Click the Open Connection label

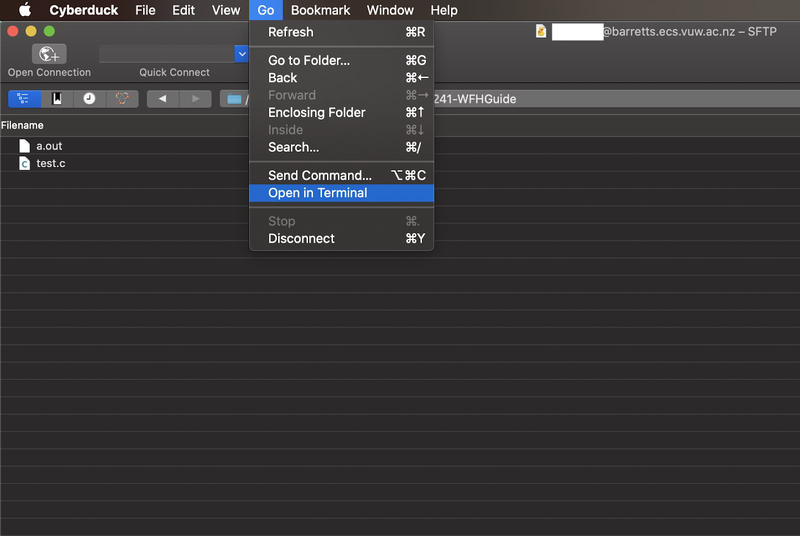[x=49, y=72]
